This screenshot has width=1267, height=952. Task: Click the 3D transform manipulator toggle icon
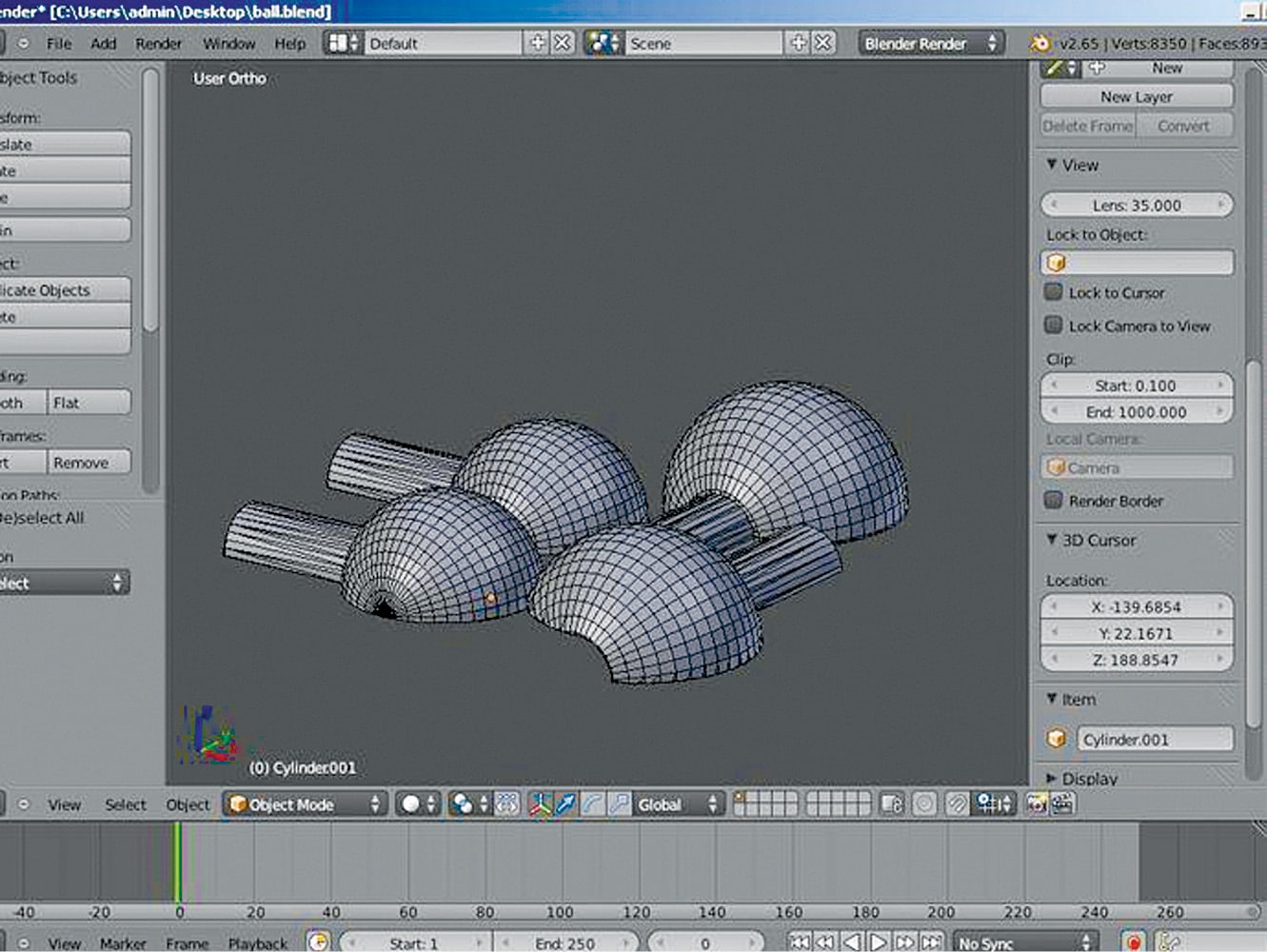pyautogui.click(x=541, y=804)
